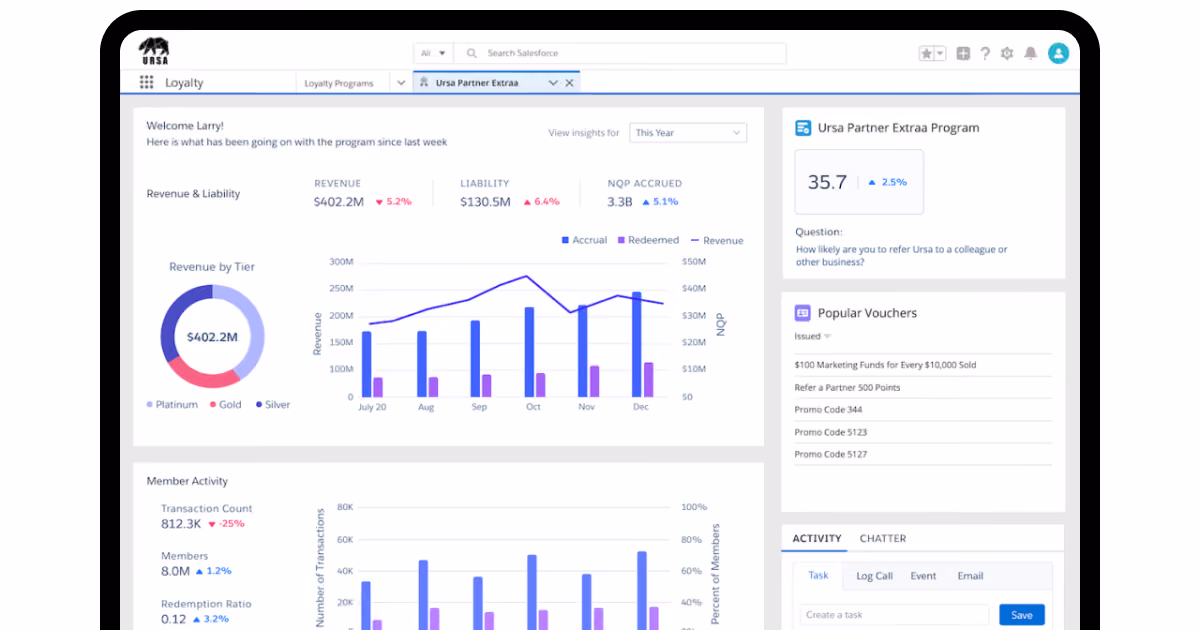Toggle the Accrual legend swatch
1200x630 pixels.
(565, 240)
